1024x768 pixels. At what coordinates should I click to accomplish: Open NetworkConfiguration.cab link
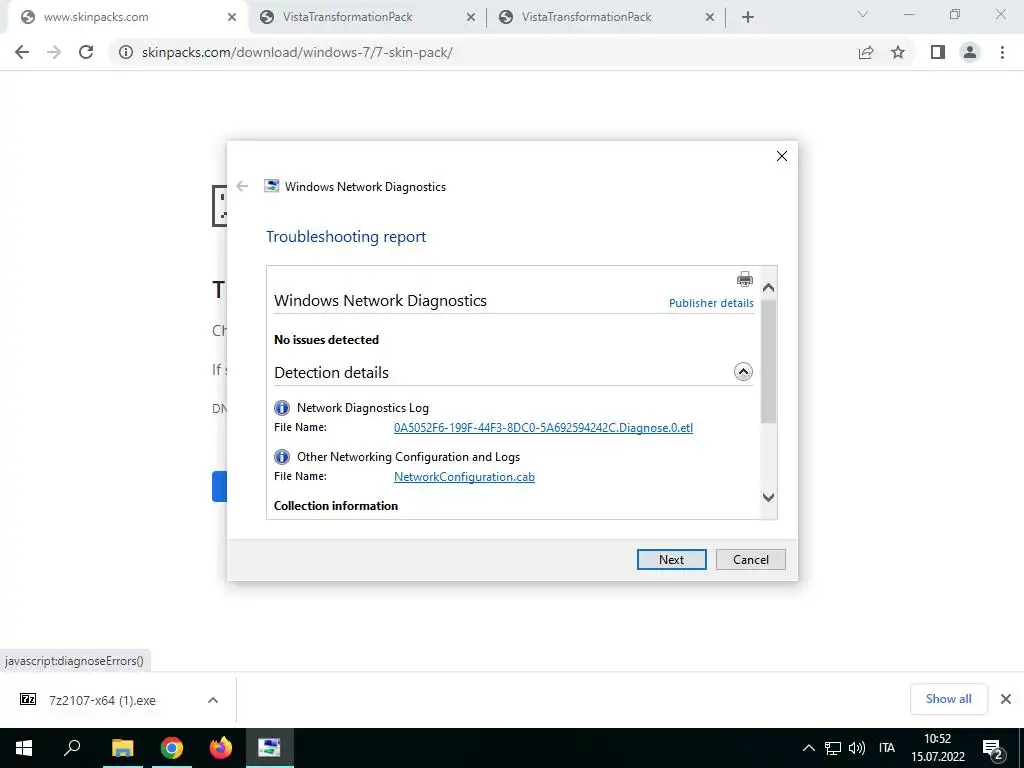click(464, 477)
